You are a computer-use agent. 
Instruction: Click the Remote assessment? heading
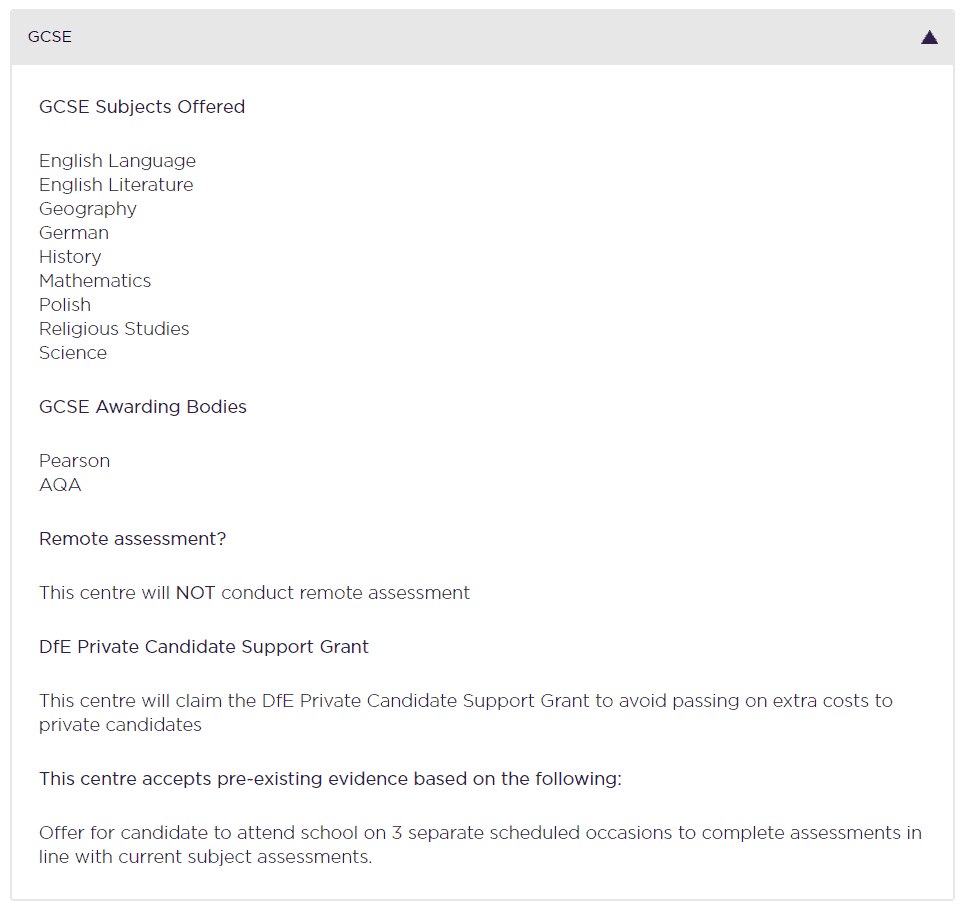point(133,539)
